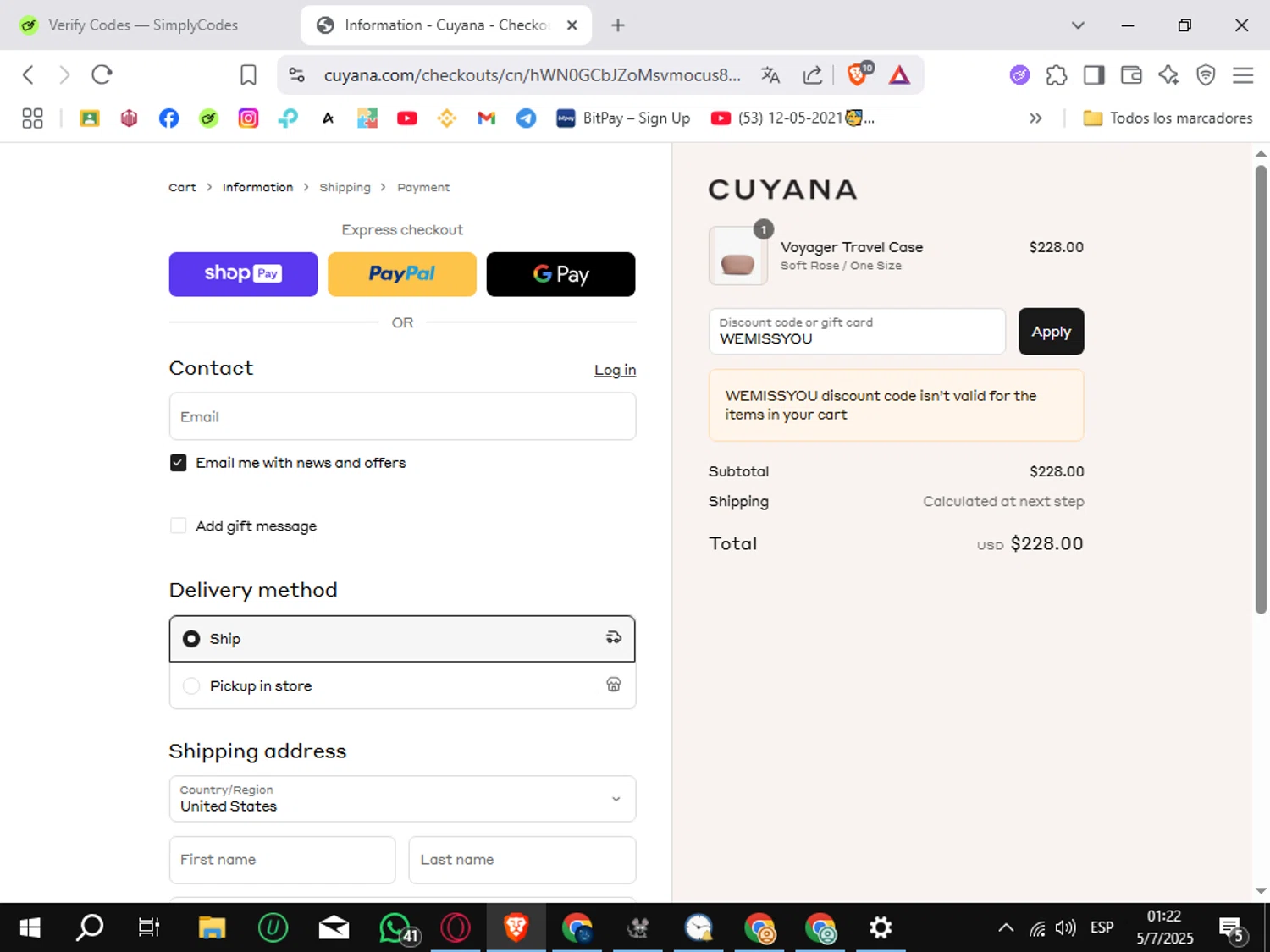Open a new browser tab
This screenshot has height=952, width=1270.
click(618, 25)
